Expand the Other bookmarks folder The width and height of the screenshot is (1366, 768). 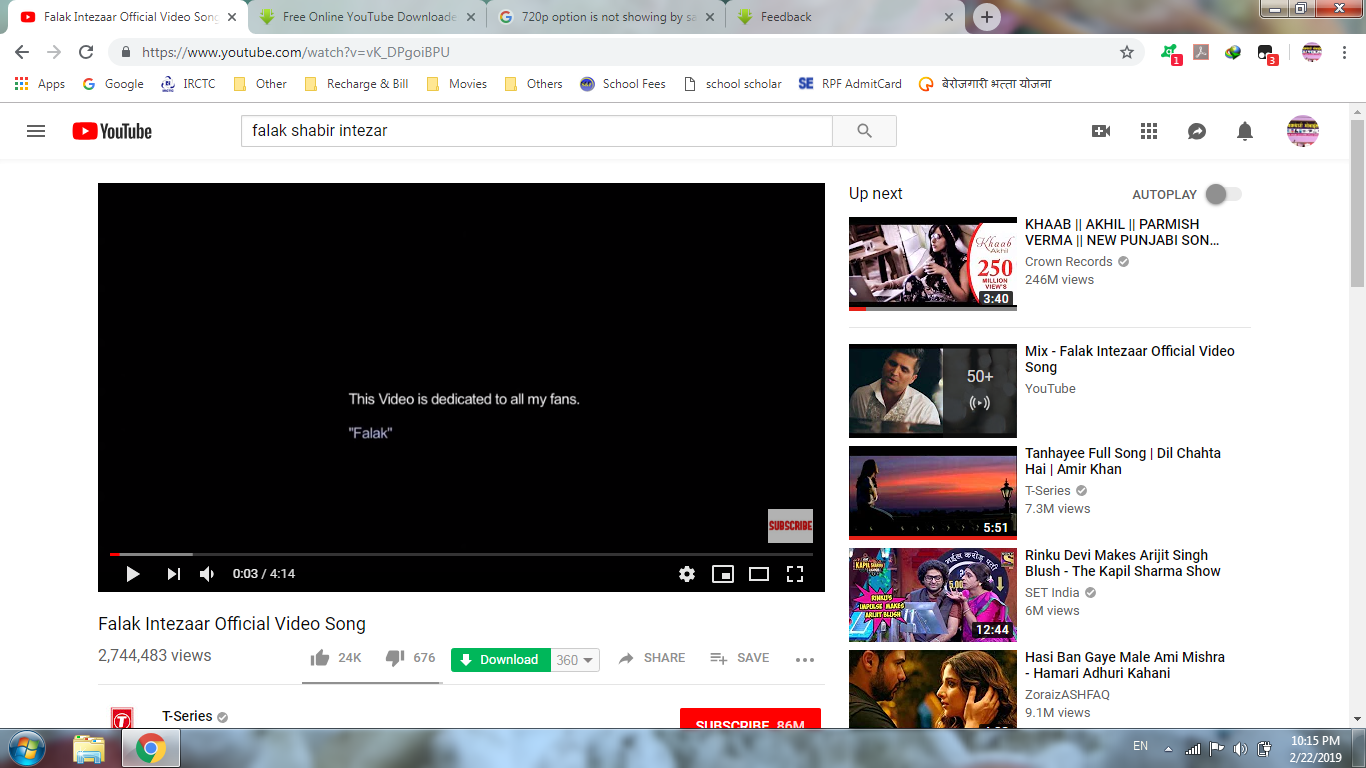click(259, 84)
